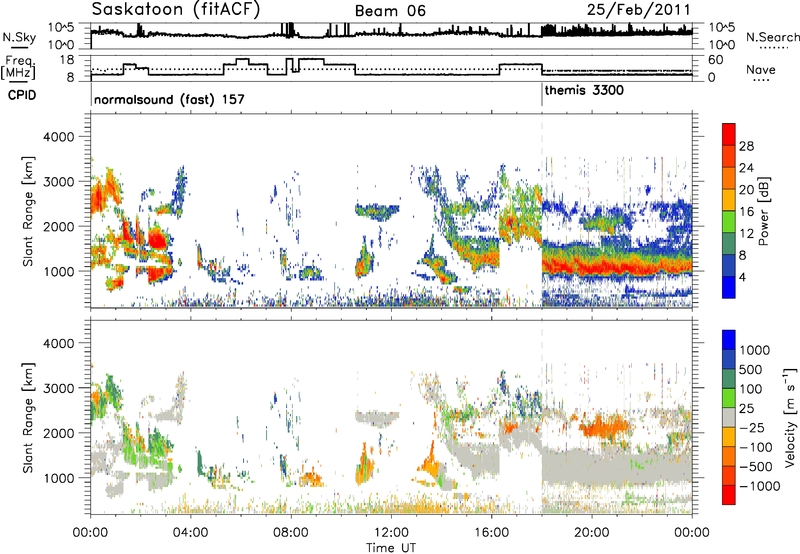
Task: Click the "CPID" row label
Action: pyautogui.click(x=22, y=95)
